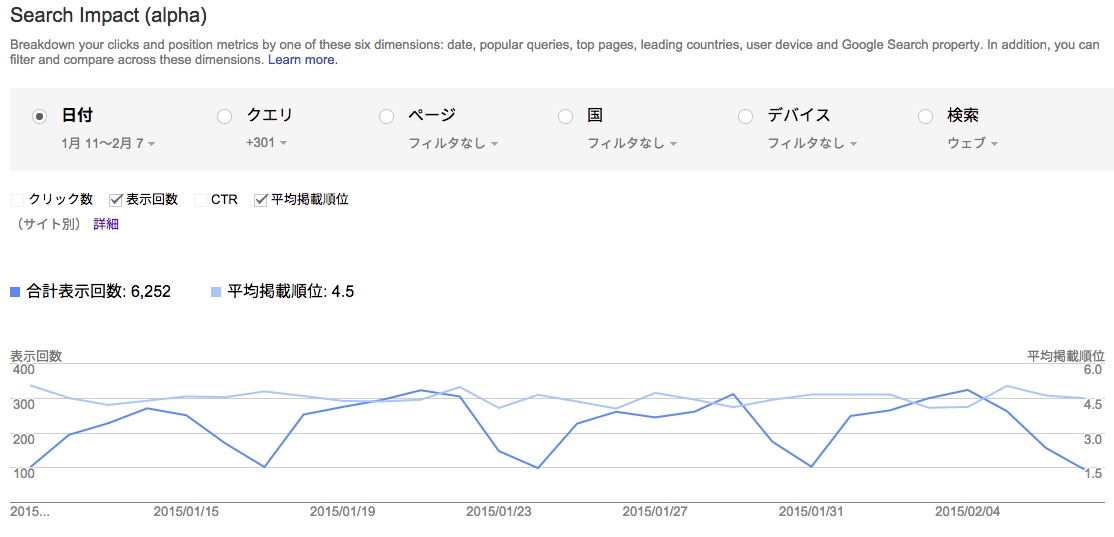Select the 検索 radio button
Image resolution: width=1114 pixels, height=537 pixels.
(925, 116)
